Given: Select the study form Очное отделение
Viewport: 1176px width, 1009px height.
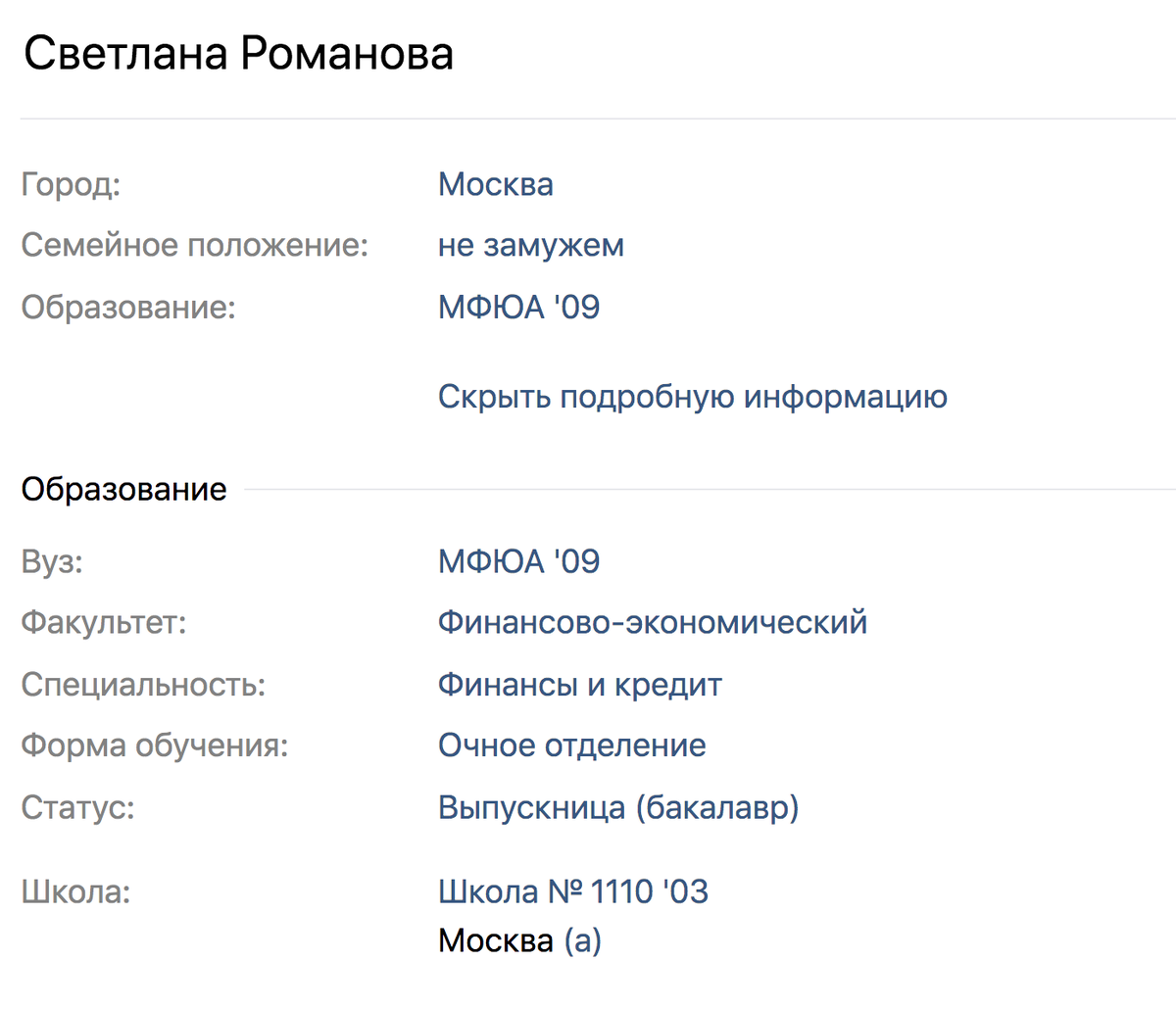Looking at the screenshot, I should coord(571,745).
